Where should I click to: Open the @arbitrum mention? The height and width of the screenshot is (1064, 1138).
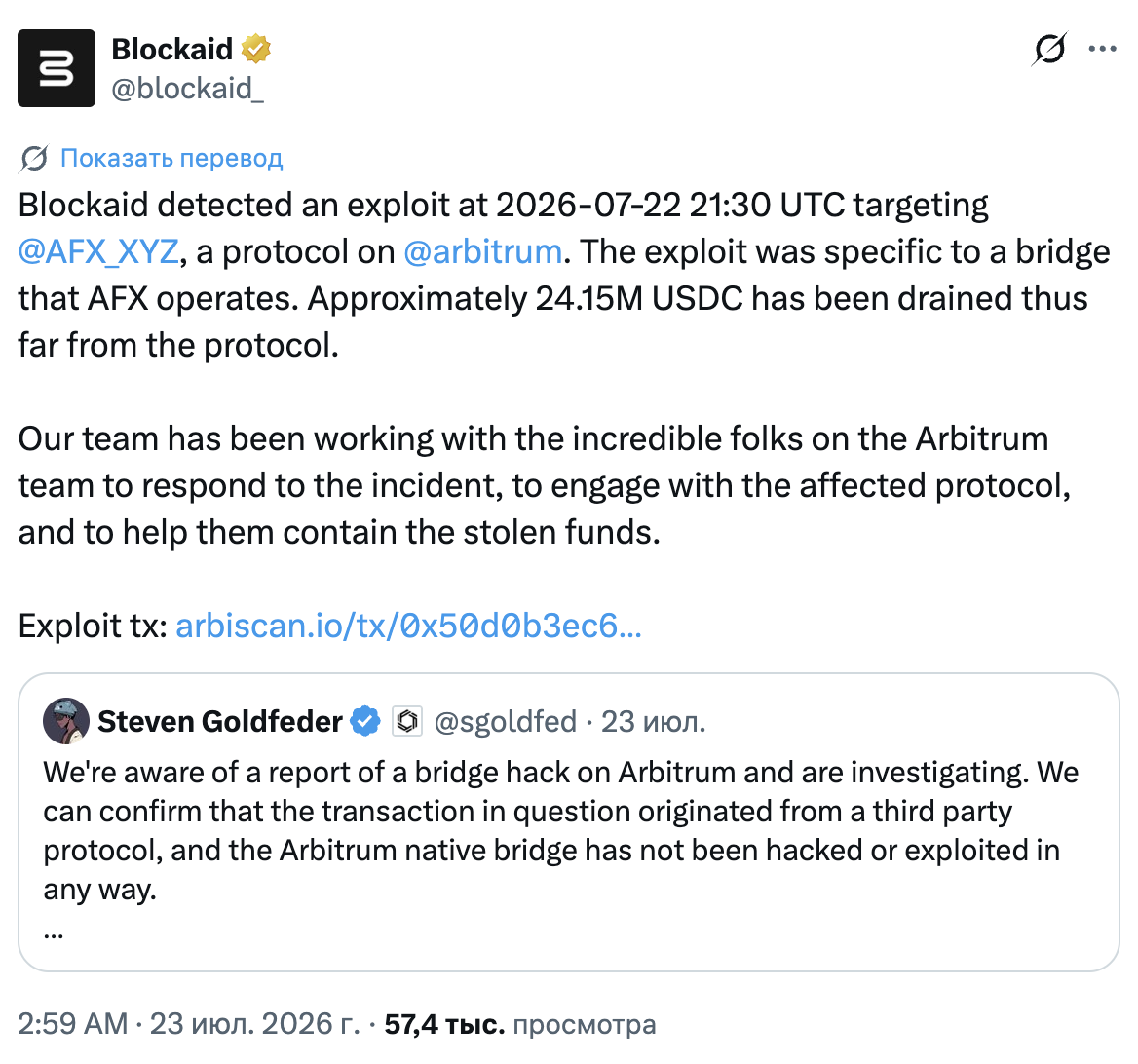(x=482, y=251)
